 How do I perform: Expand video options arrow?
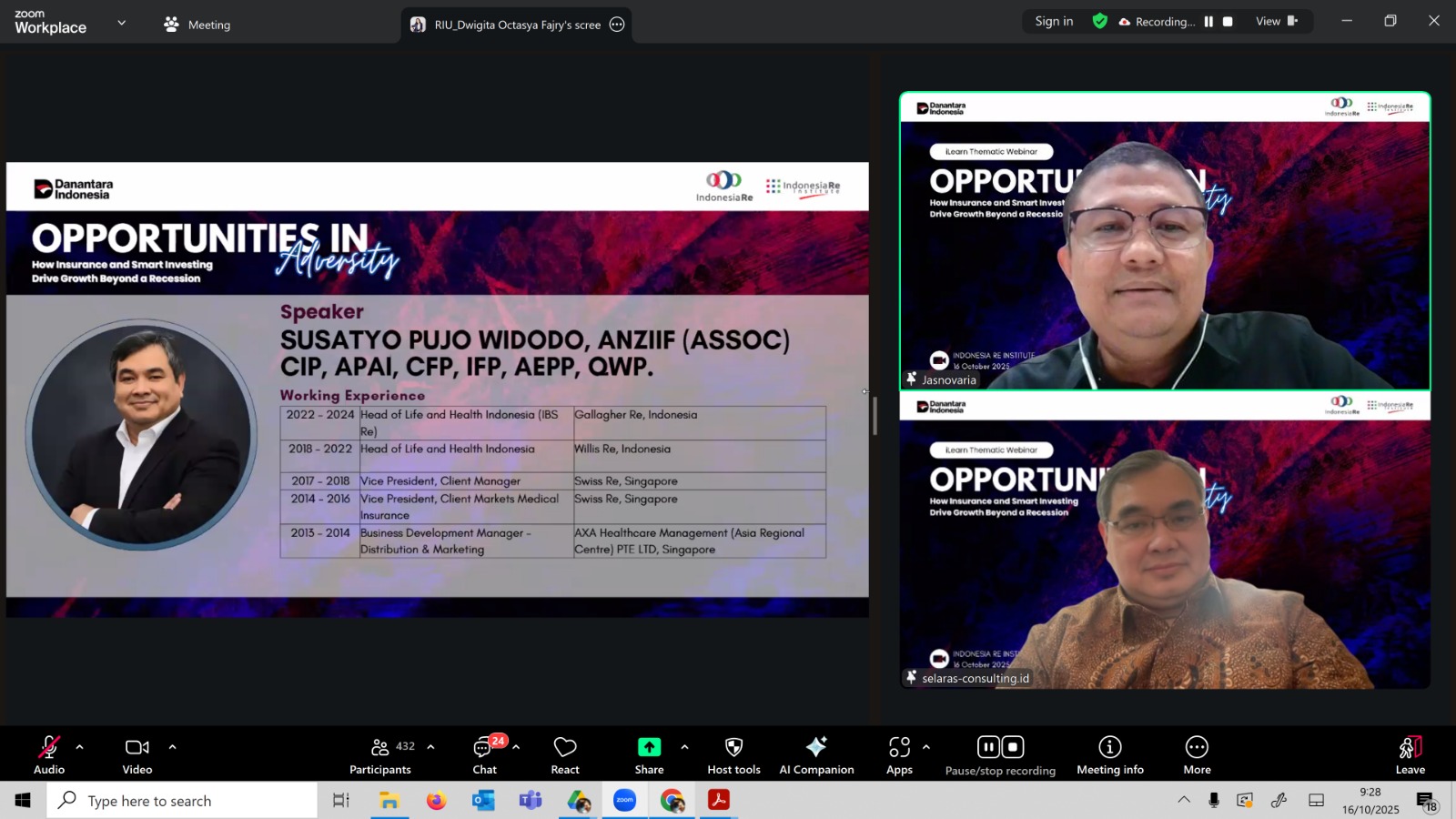[x=172, y=747]
